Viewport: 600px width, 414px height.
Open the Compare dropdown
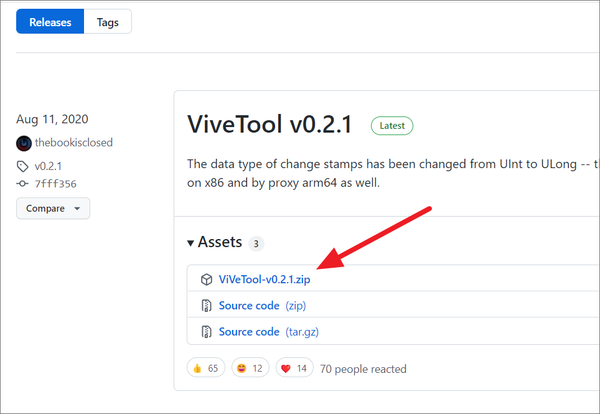pos(53,209)
